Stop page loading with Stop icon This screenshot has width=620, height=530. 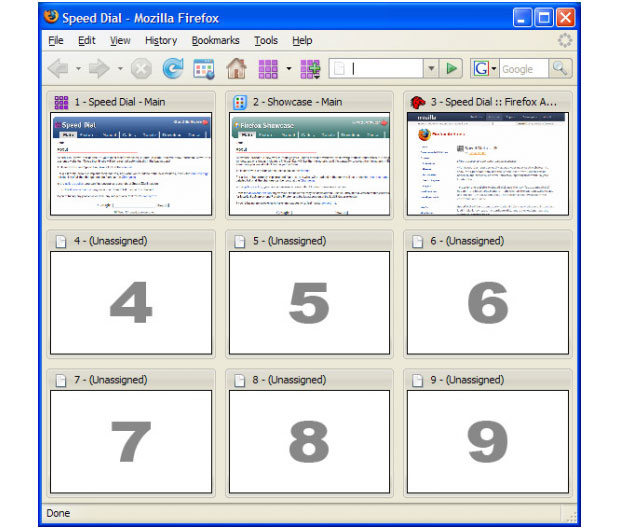pyautogui.click(x=141, y=69)
